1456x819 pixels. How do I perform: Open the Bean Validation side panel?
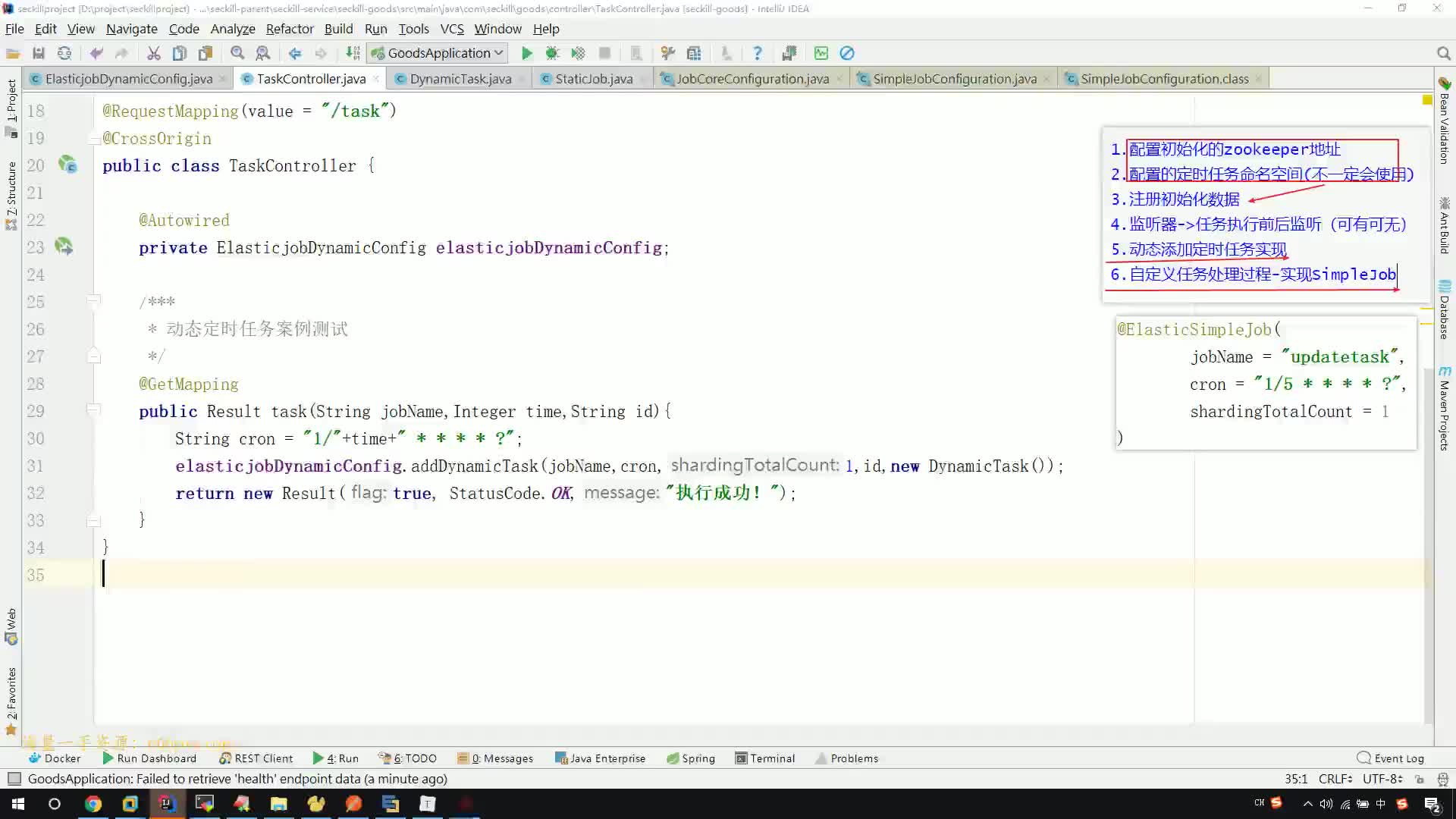pyautogui.click(x=1445, y=121)
